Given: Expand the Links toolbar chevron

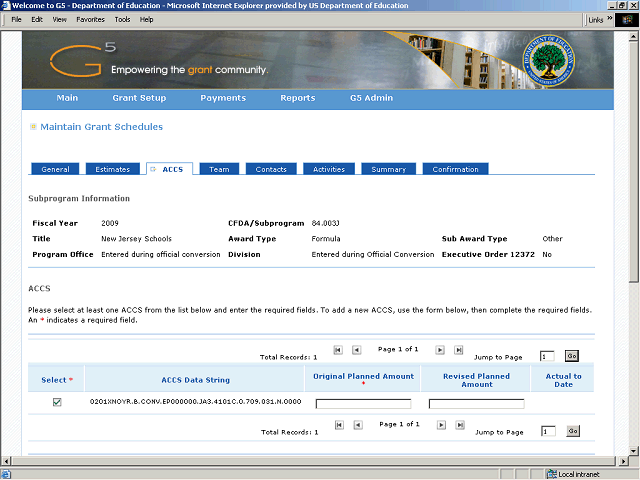Looking at the screenshot, I should click(609, 18).
